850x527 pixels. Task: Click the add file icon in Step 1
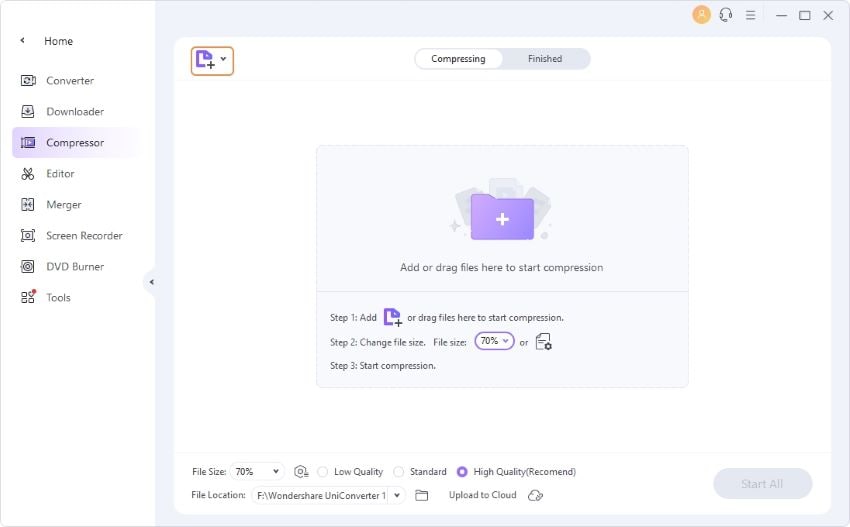392,317
